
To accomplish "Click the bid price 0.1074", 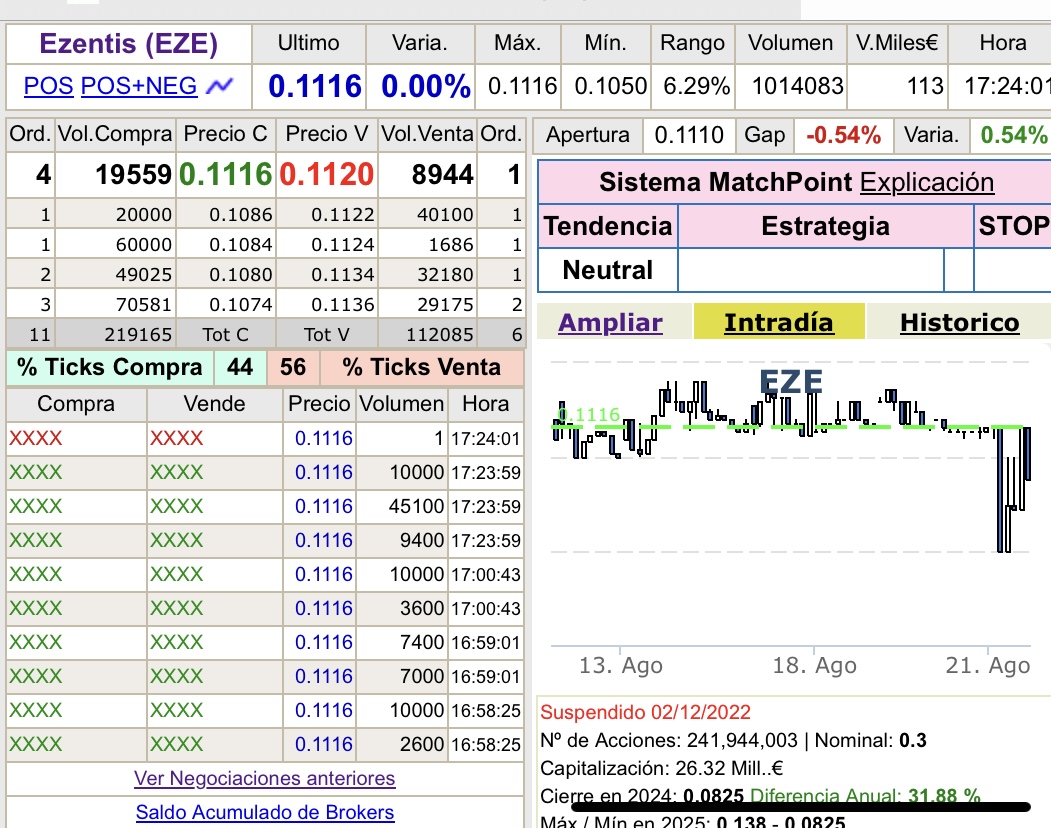I will [241, 304].
